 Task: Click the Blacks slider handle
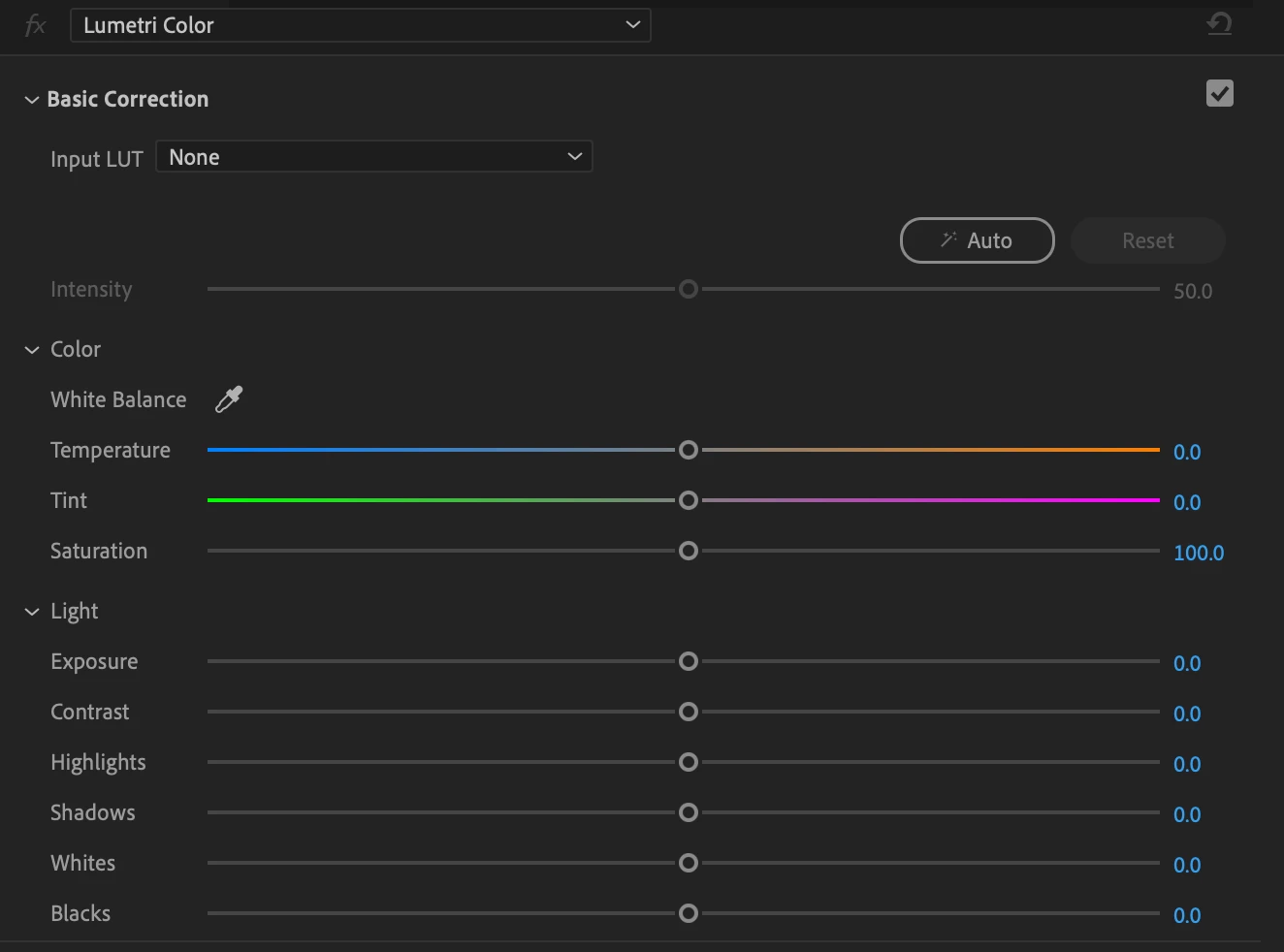click(689, 913)
